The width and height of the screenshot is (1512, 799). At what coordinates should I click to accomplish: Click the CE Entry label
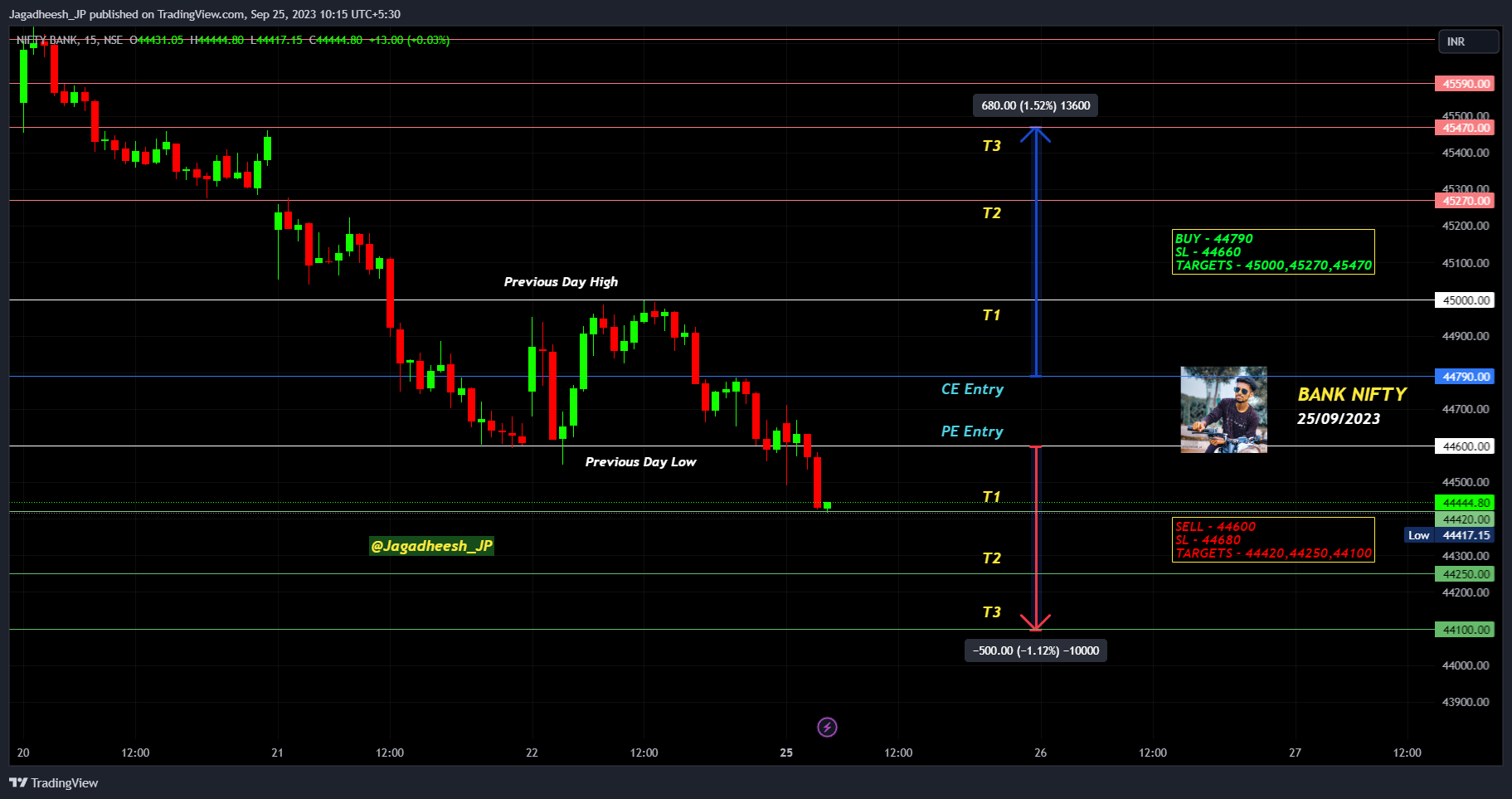(x=972, y=389)
